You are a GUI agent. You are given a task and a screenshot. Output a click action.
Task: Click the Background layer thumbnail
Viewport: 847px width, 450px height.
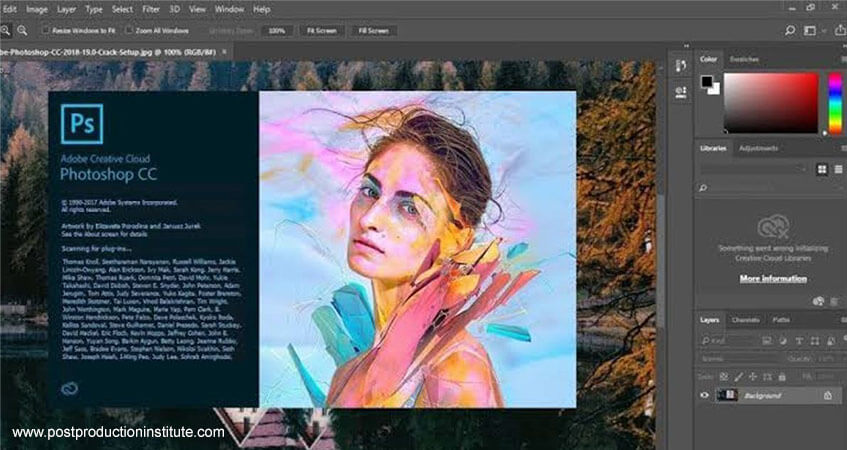coord(726,396)
